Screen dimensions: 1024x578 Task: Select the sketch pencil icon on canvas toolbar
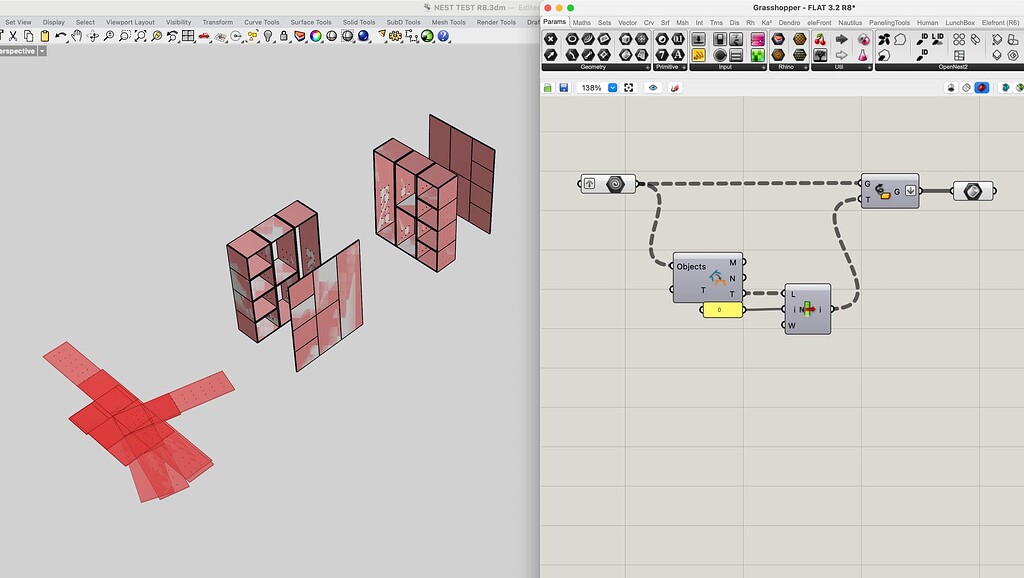coord(674,87)
